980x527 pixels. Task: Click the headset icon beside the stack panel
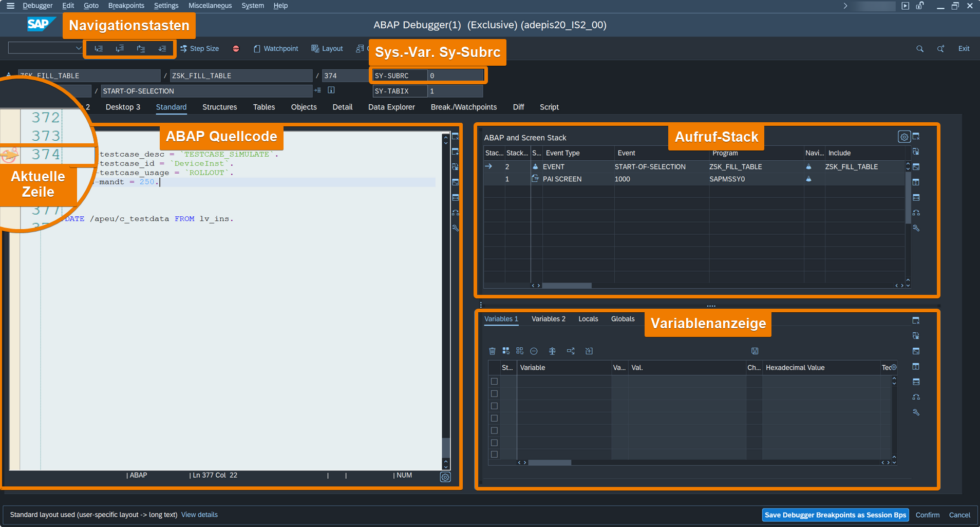point(916,213)
